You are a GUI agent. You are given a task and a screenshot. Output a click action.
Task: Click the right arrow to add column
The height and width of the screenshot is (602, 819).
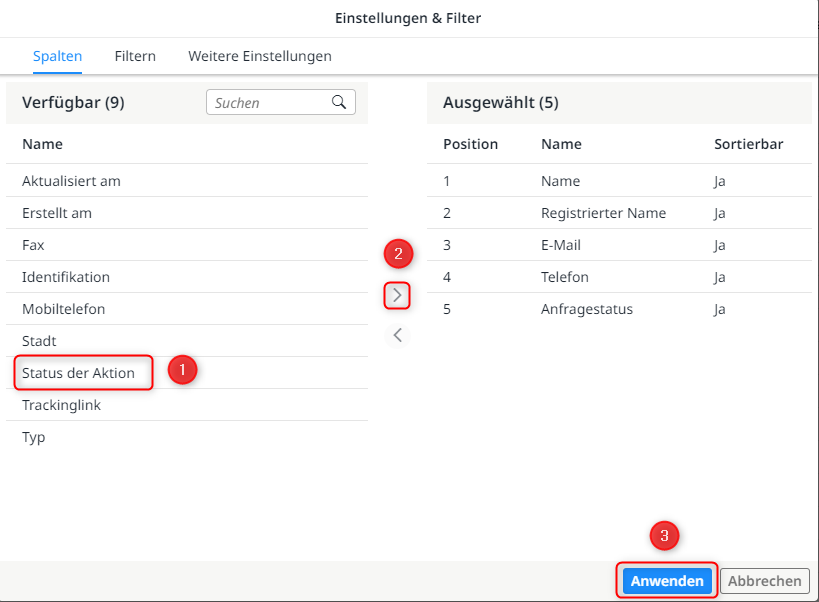[x=397, y=295]
